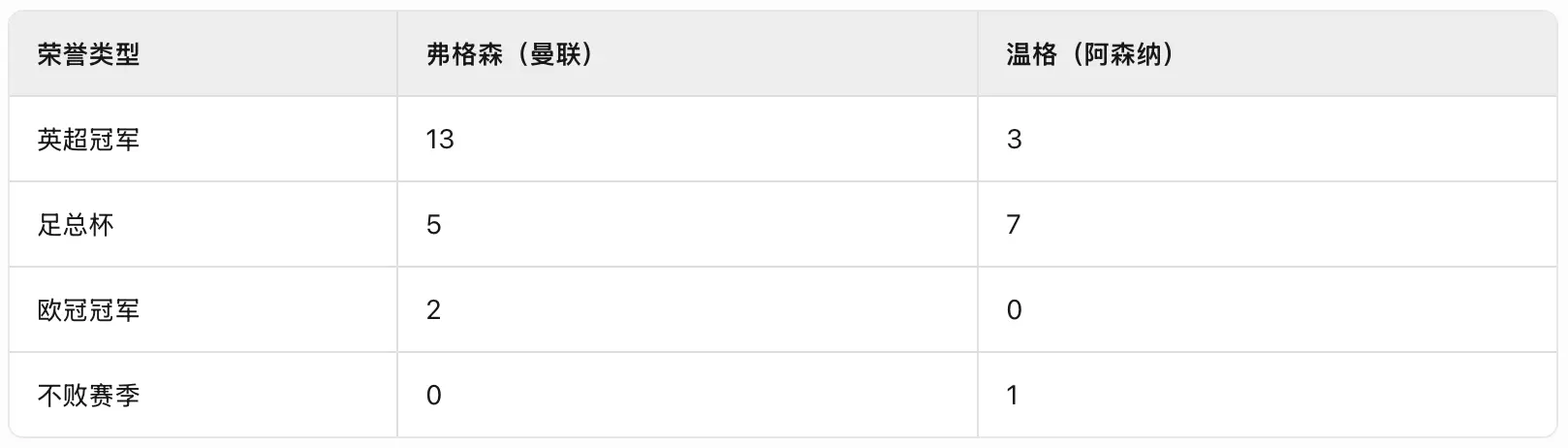The image size is (1568, 448).
Task: Select Ferguson's 2 欧冠冠军 value
Action: pos(433,310)
